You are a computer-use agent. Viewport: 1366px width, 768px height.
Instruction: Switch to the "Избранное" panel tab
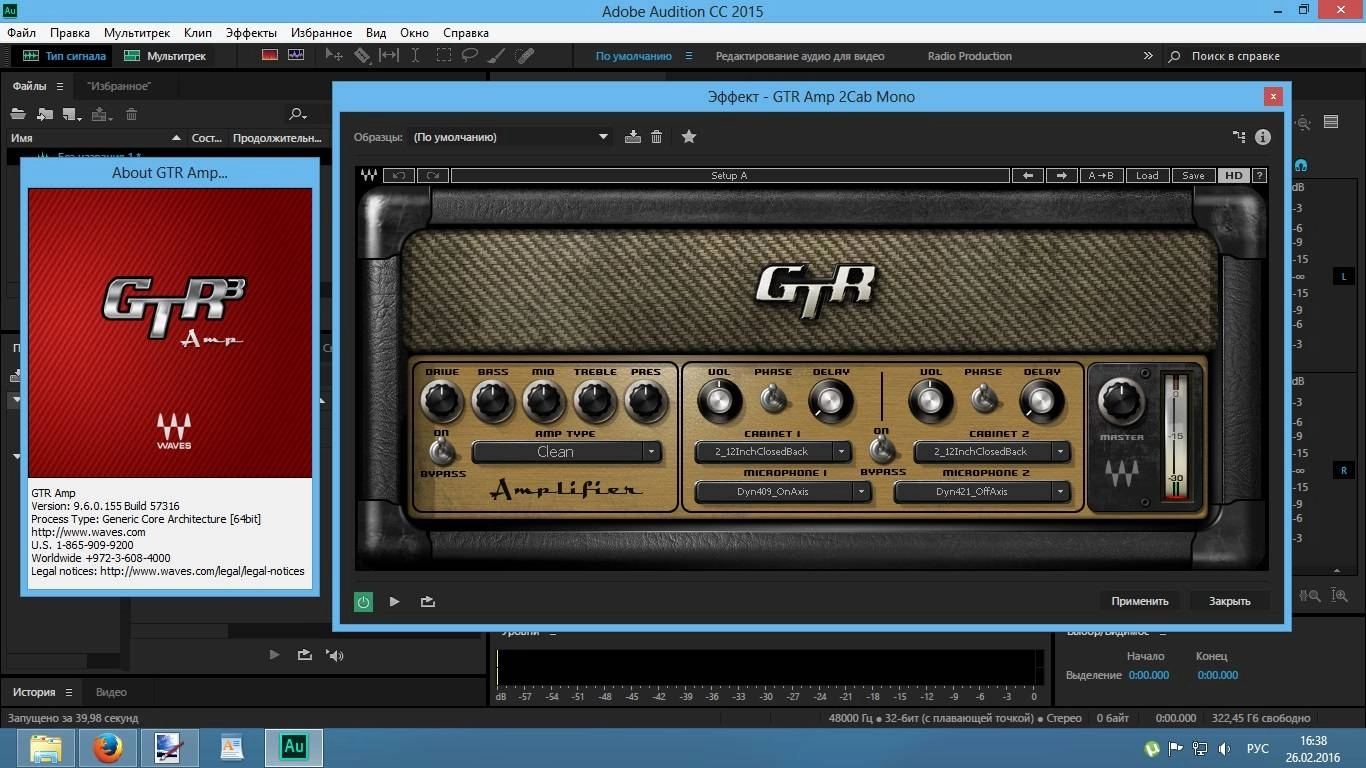click(119, 86)
